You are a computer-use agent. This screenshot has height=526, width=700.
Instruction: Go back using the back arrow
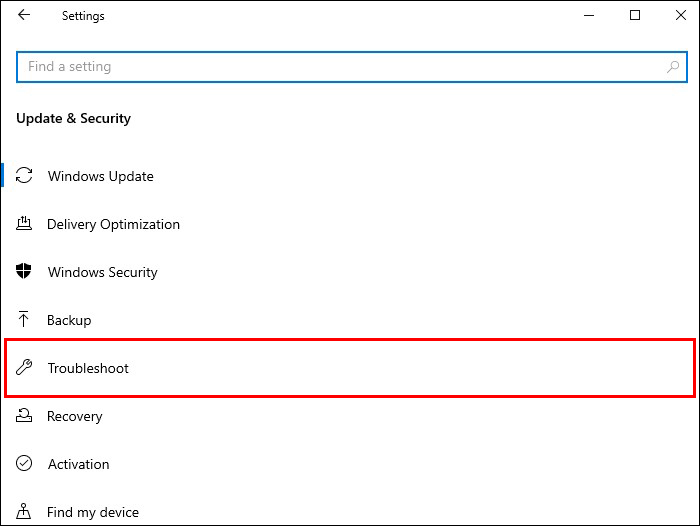tap(24, 16)
